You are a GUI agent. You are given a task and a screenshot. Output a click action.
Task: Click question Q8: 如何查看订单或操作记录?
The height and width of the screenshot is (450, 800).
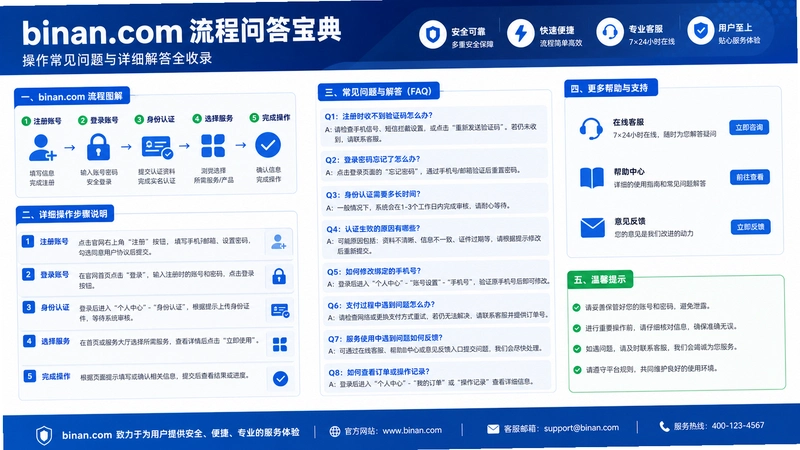[379, 372]
